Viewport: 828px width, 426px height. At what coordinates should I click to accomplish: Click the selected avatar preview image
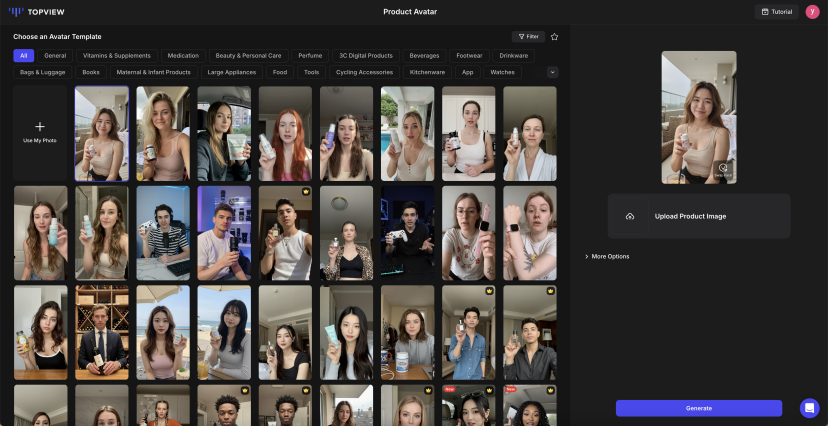point(699,117)
